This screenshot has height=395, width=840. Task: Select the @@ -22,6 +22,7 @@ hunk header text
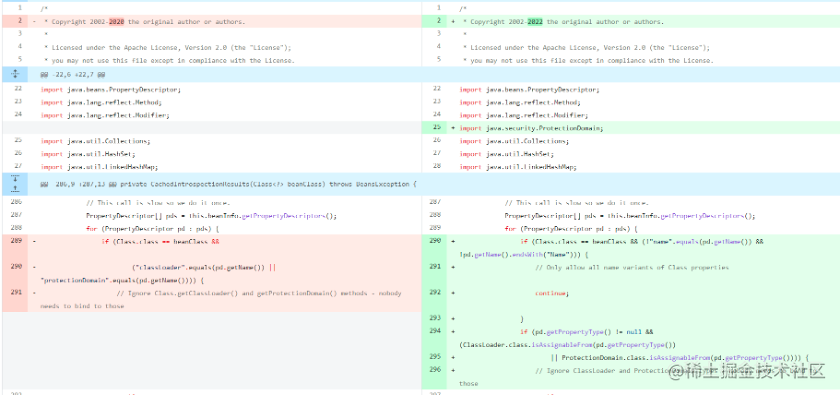click(x=73, y=74)
